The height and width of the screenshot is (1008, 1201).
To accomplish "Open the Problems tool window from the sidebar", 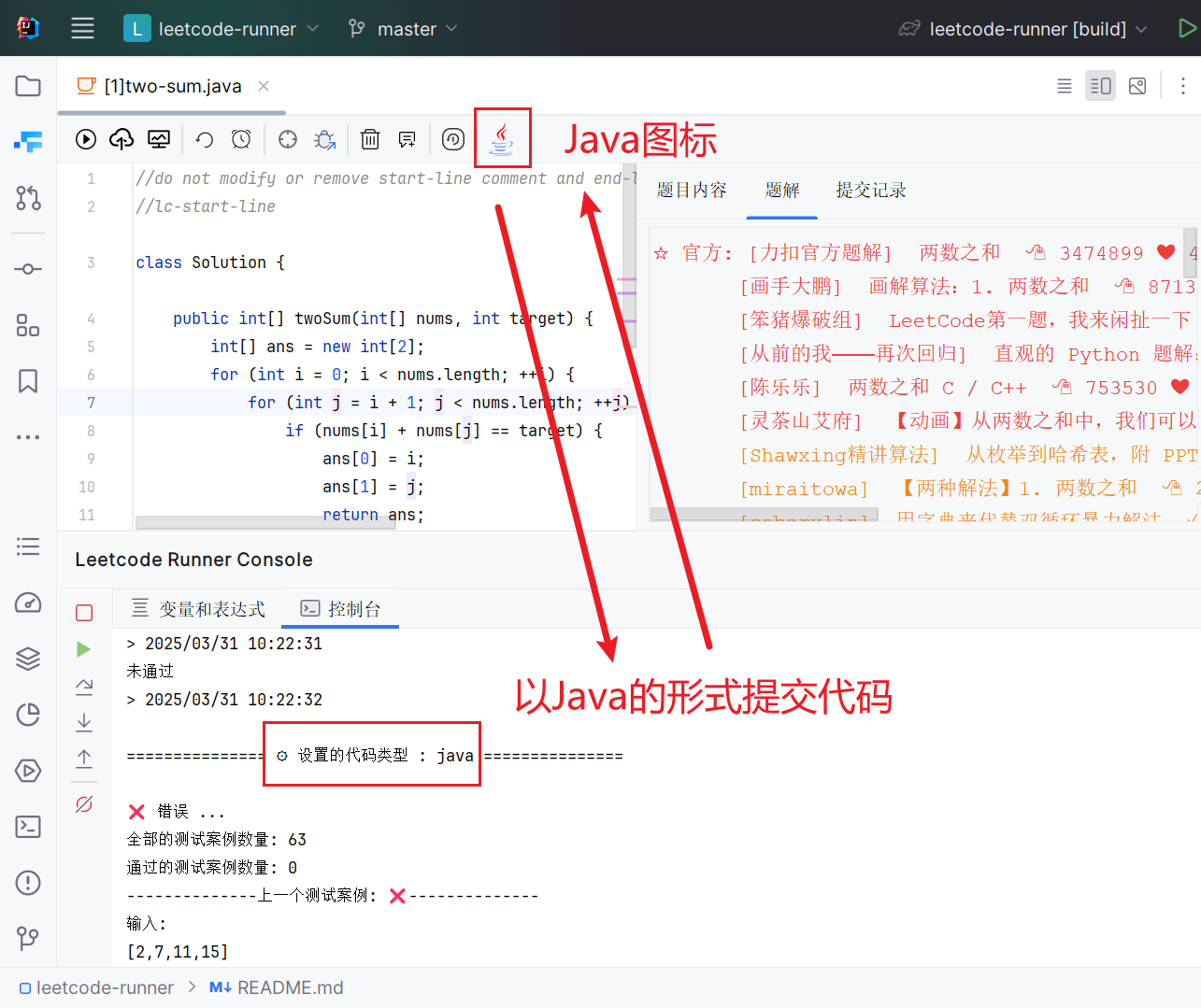I will click(28, 883).
